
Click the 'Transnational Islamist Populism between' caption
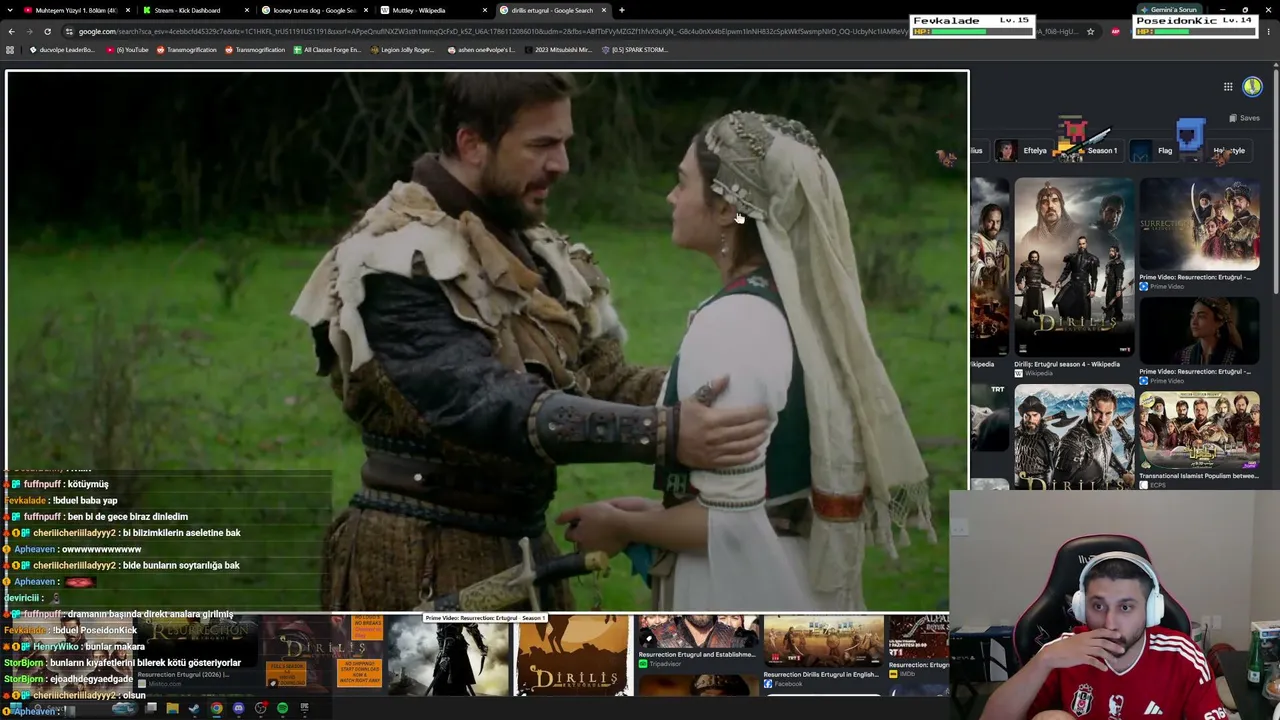1199,476
